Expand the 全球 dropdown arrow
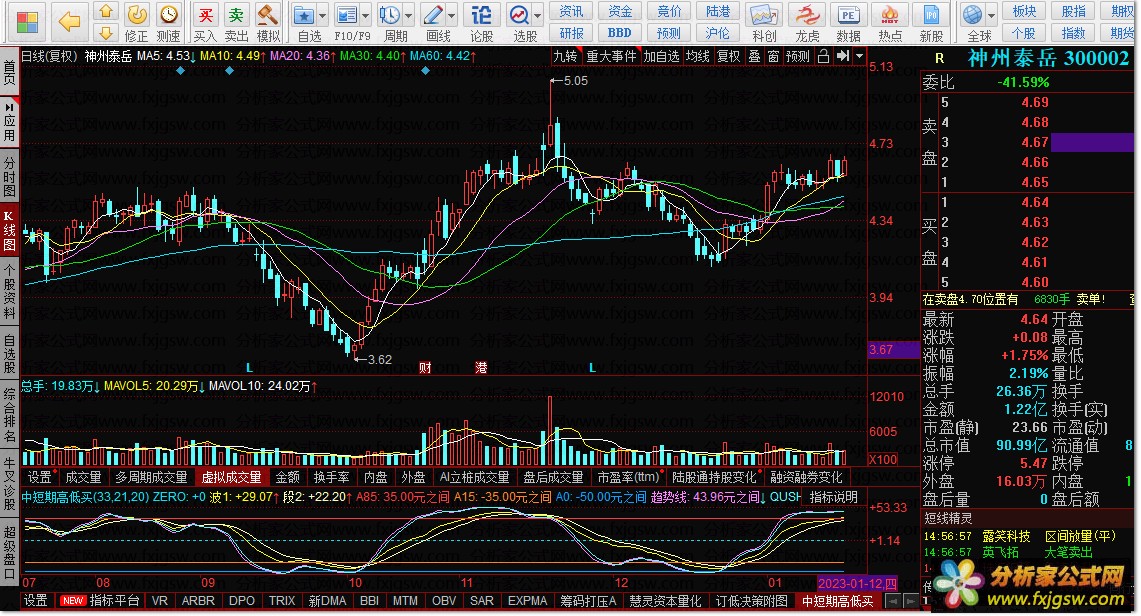Image resolution: width=1141 pixels, height=616 pixels. 991,15
